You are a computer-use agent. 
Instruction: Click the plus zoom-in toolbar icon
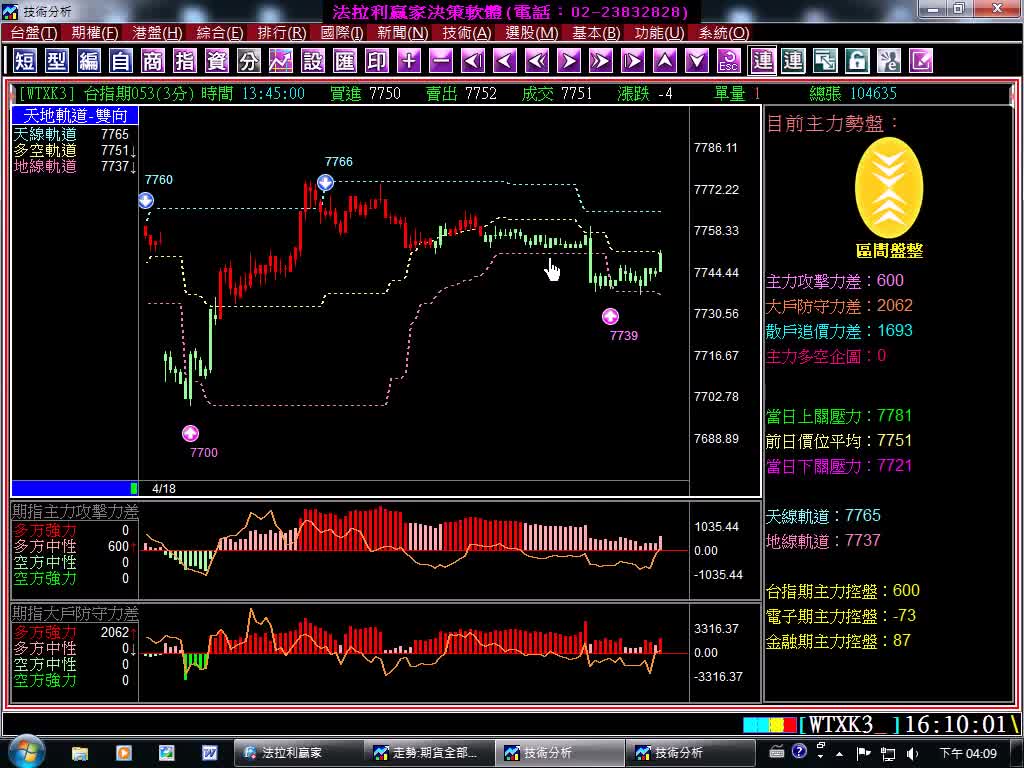coord(409,61)
